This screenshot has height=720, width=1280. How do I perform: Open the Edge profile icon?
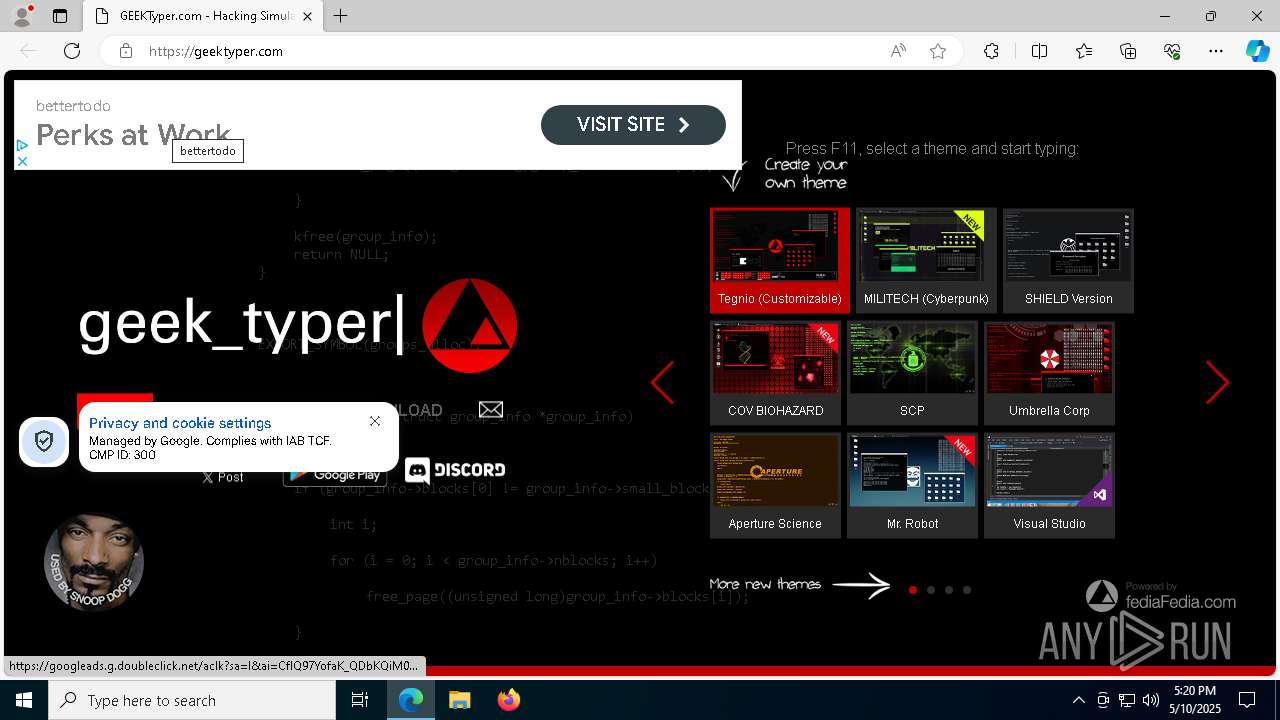pyautogui.click(x=22, y=16)
